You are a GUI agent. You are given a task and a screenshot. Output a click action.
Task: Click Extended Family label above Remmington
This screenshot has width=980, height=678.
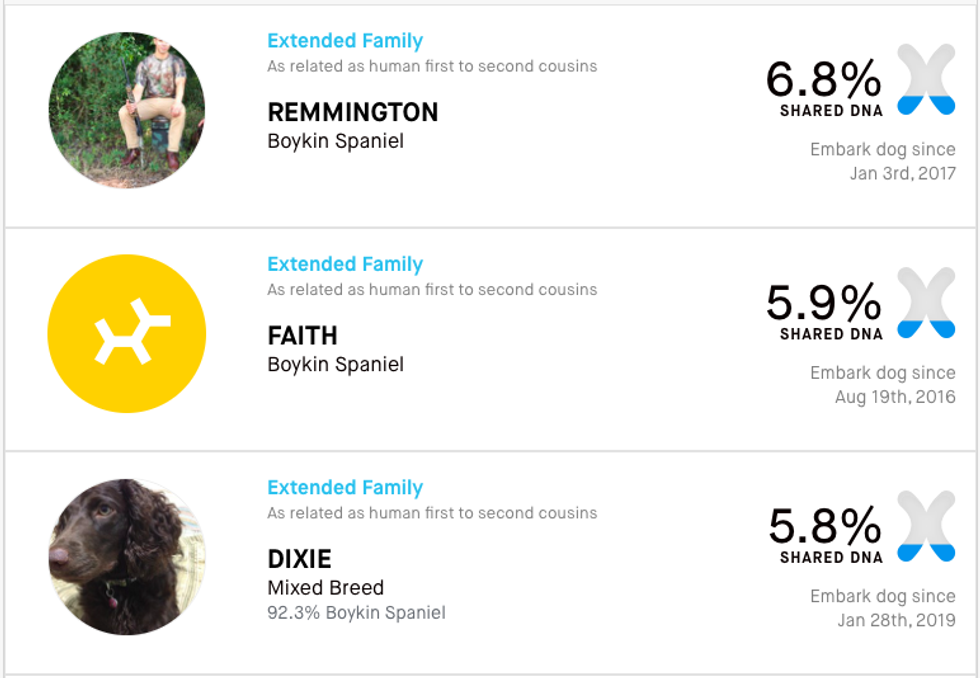345,41
